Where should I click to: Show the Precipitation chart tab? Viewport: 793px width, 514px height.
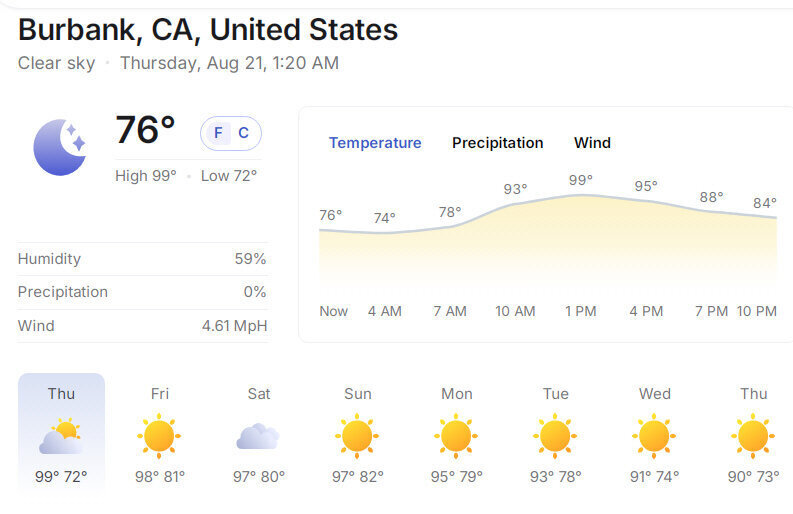coord(497,143)
